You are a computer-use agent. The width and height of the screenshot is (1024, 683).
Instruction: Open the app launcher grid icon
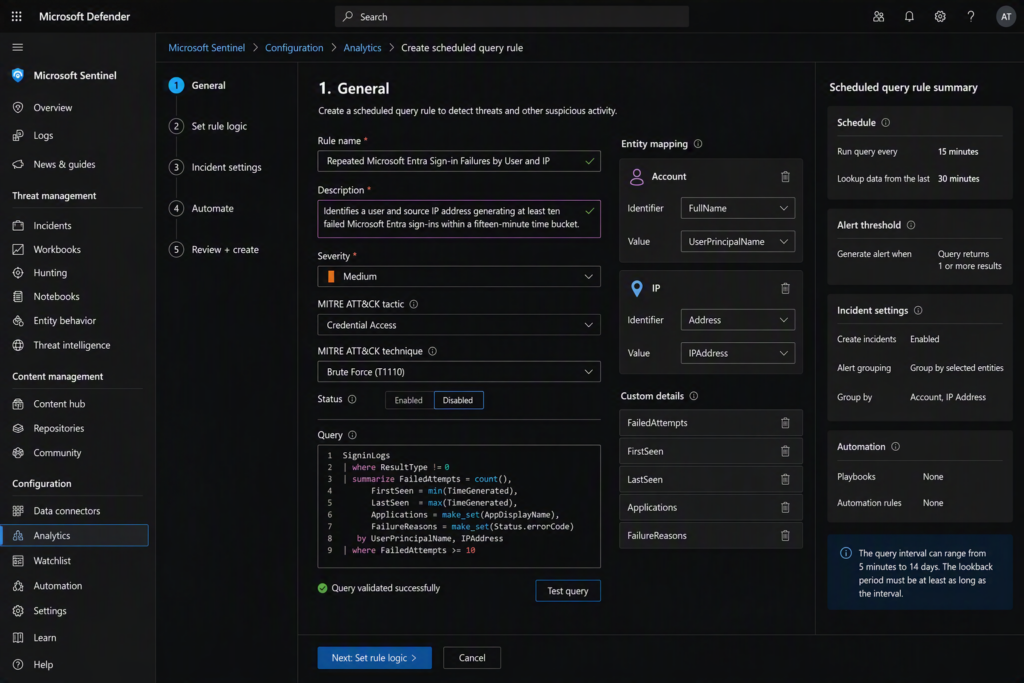pyautogui.click(x=16, y=16)
